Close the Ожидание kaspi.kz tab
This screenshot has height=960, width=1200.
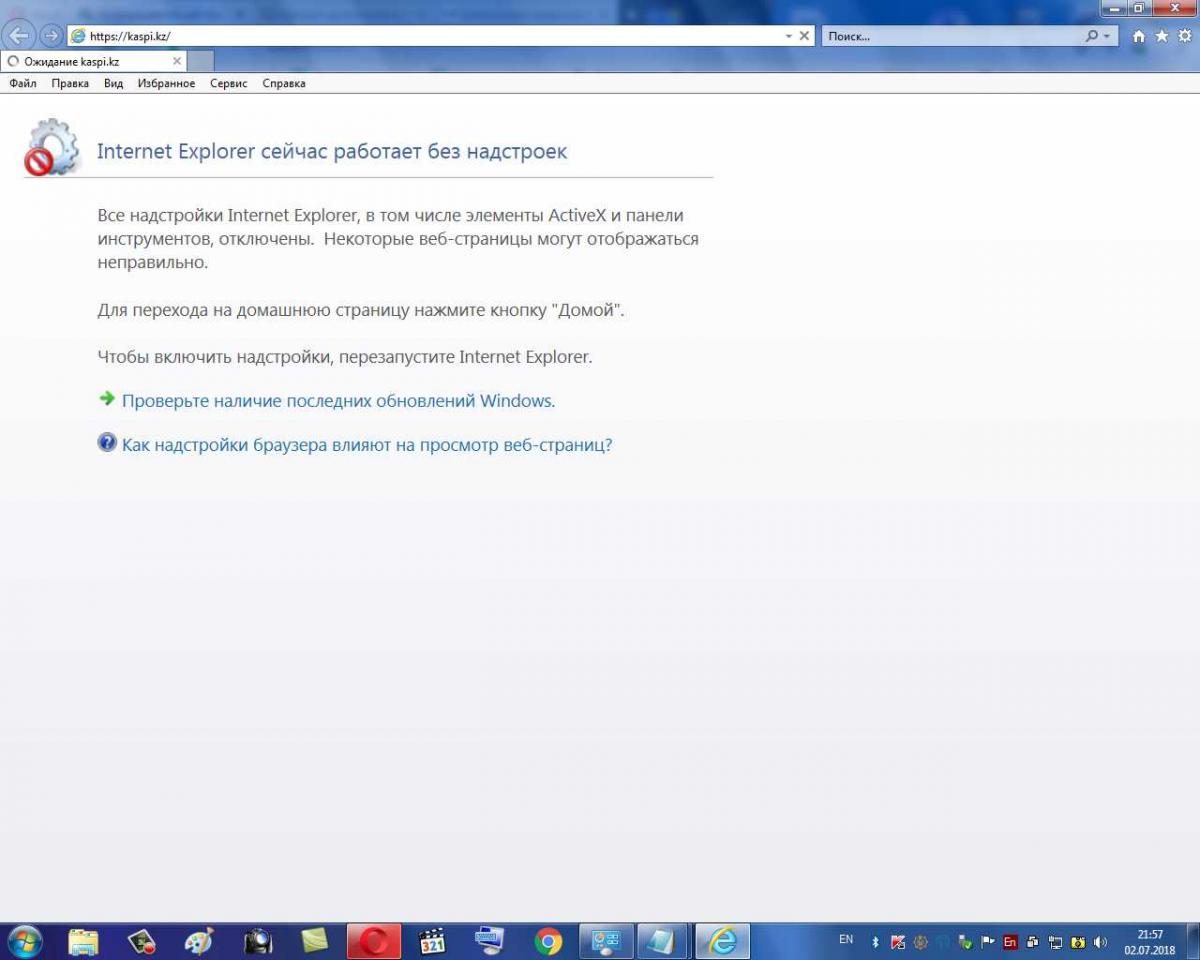pyautogui.click(x=177, y=61)
